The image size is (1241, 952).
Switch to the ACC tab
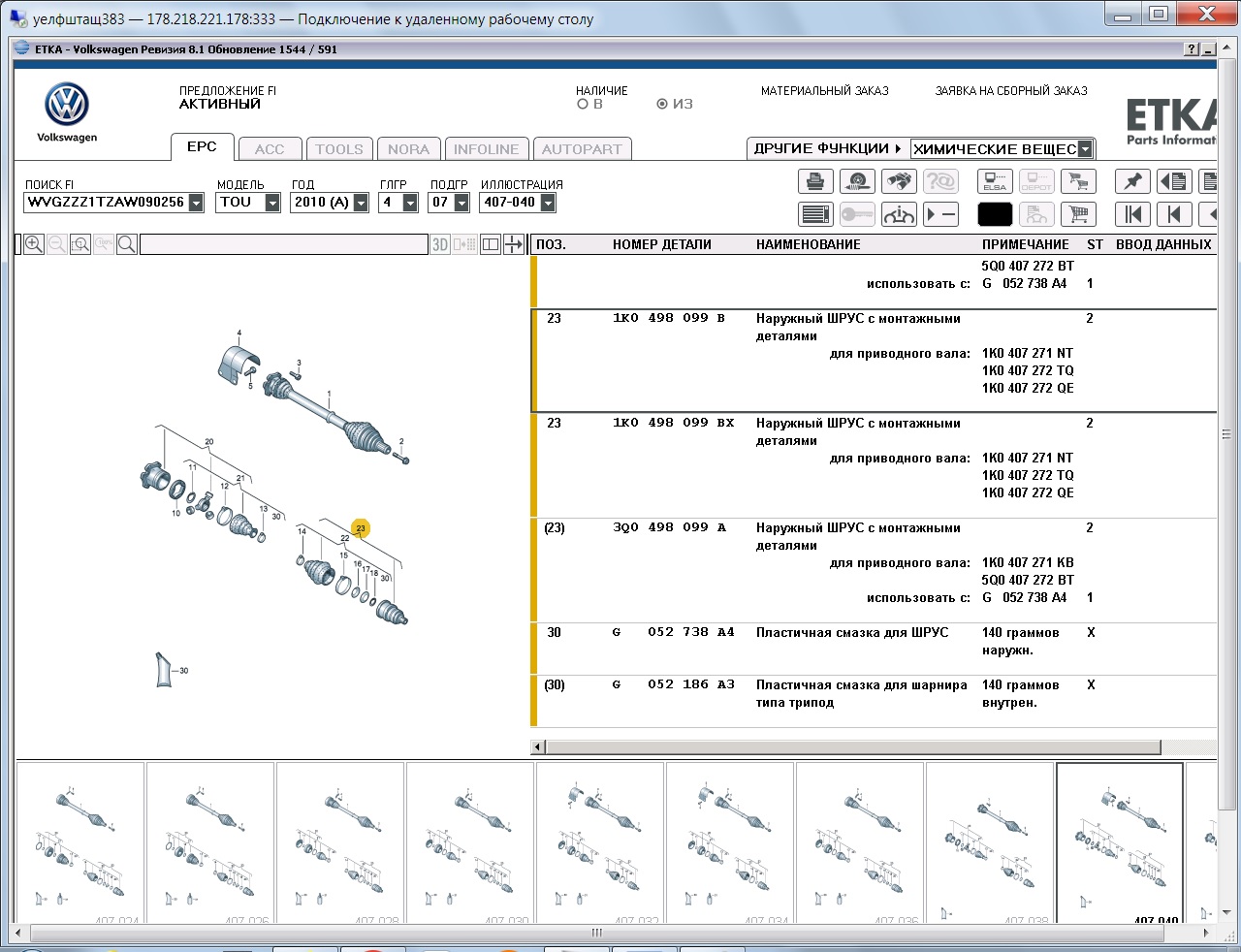(x=270, y=149)
